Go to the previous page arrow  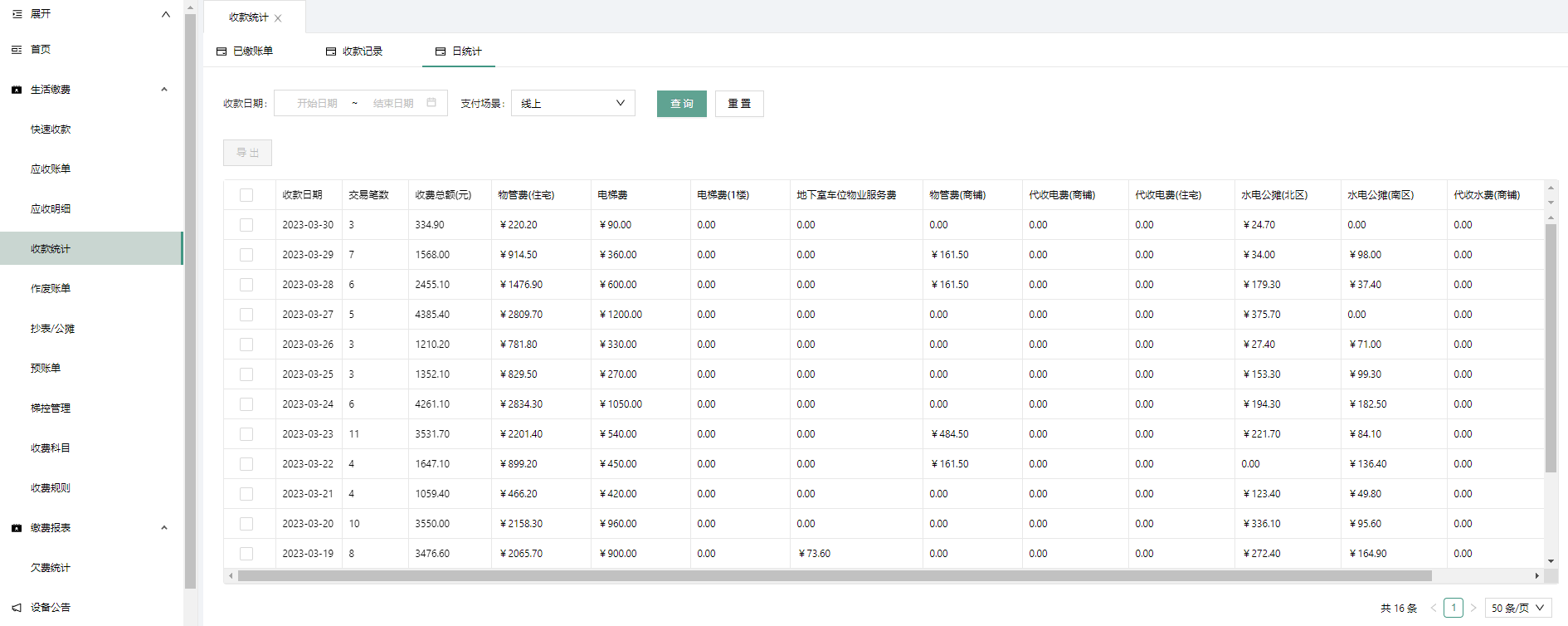click(1434, 608)
